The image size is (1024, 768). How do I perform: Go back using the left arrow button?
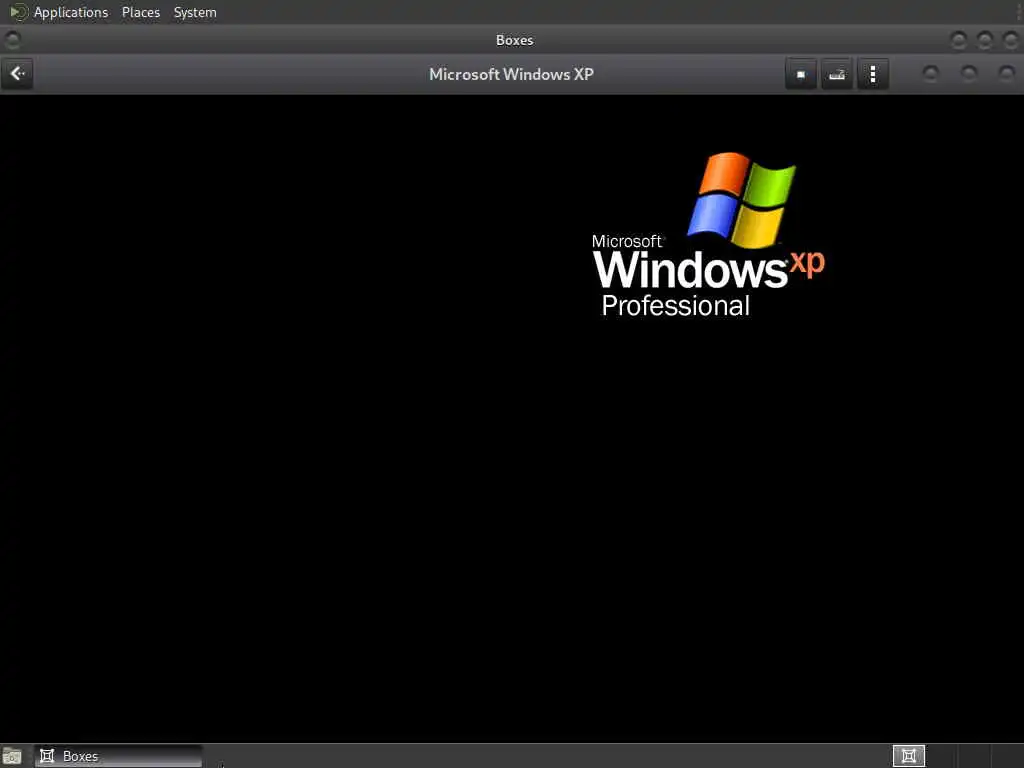(18, 74)
